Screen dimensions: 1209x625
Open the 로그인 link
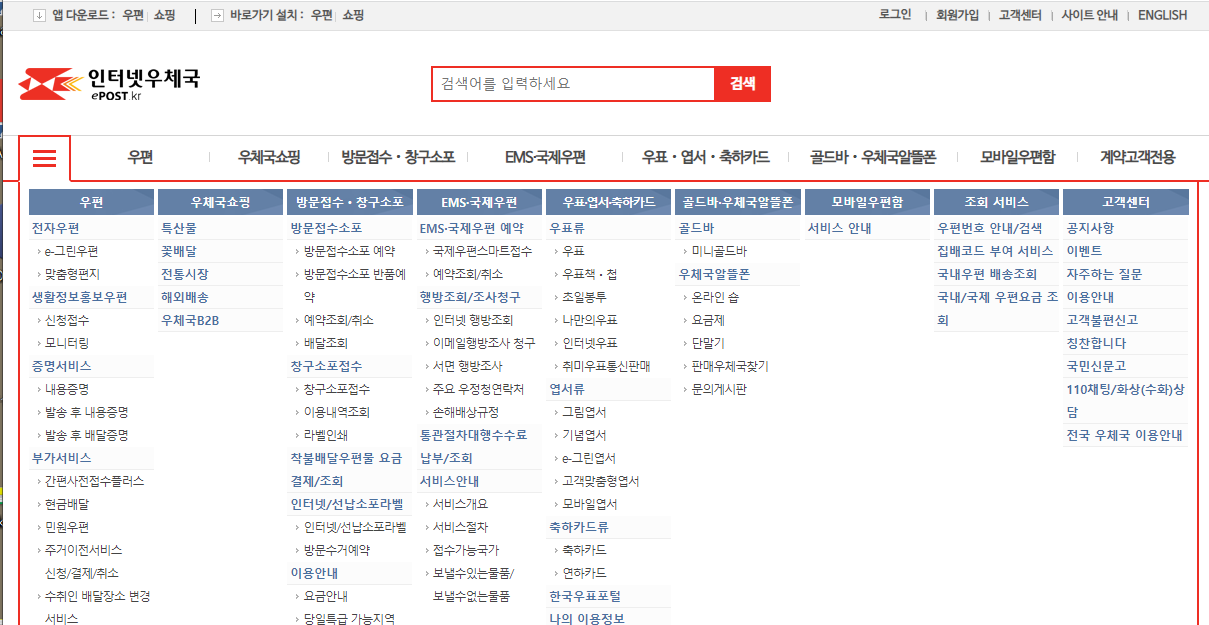(x=895, y=15)
